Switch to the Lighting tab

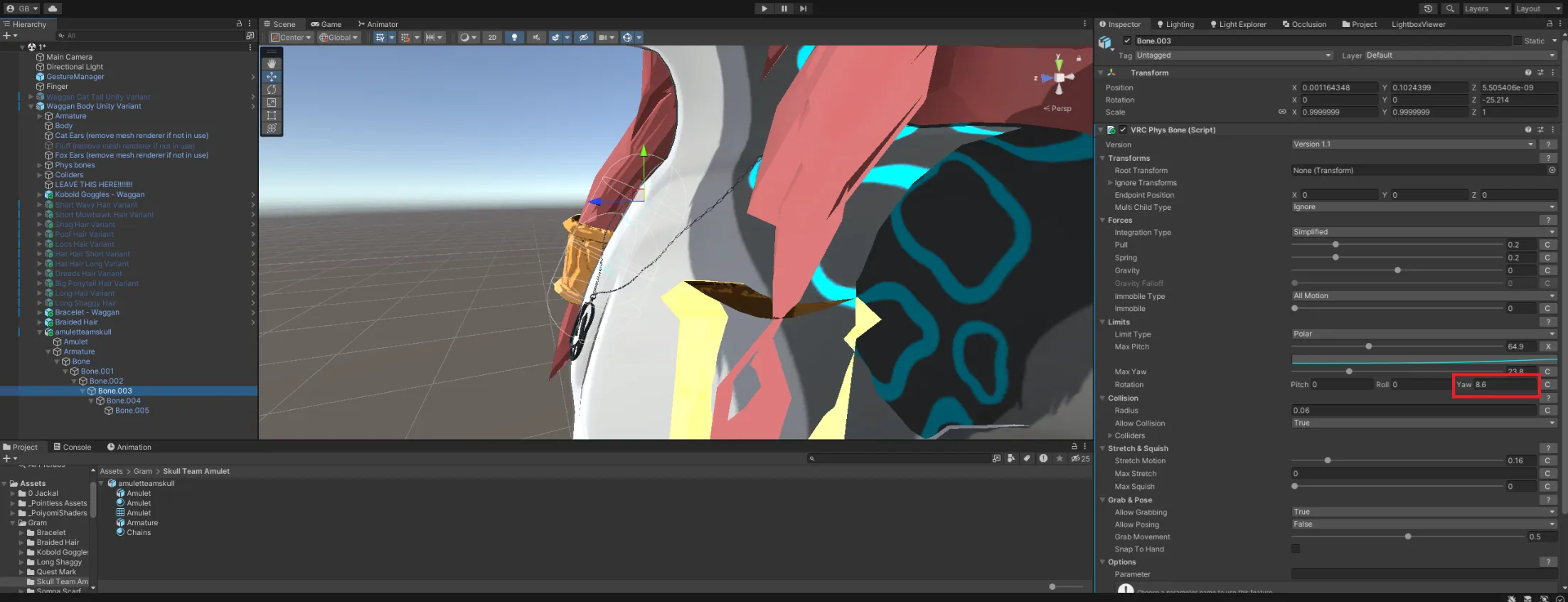[1175, 24]
